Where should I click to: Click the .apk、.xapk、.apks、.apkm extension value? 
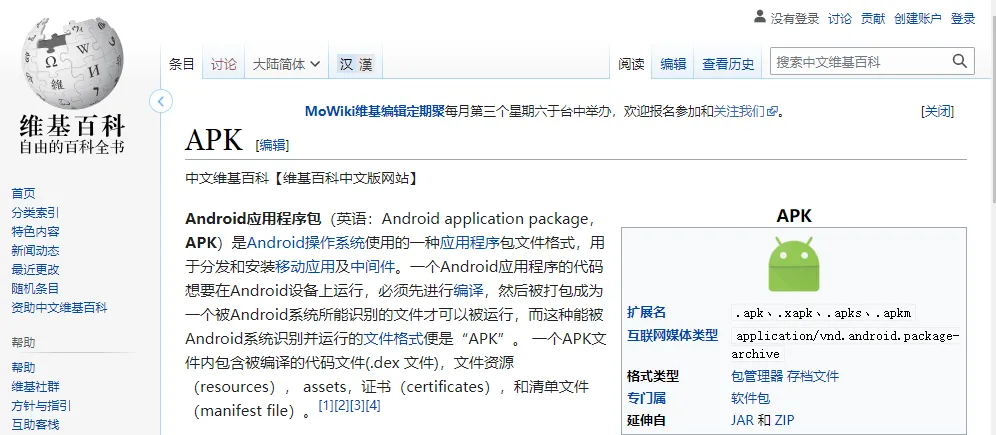pyautogui.click(x=823, y=313)
